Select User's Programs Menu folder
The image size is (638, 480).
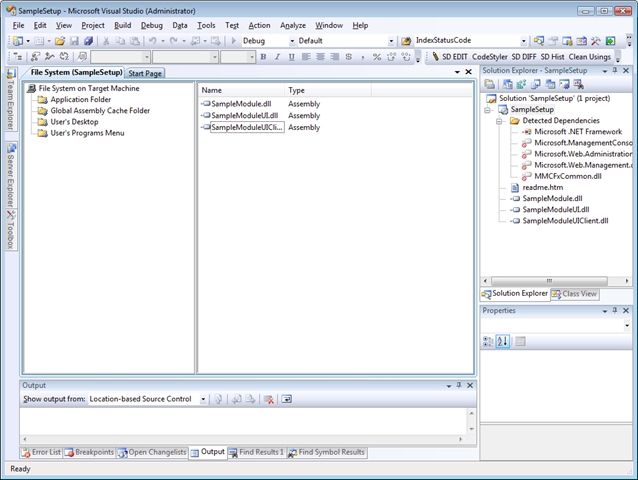pyautogui.click(x=87, y=133)
